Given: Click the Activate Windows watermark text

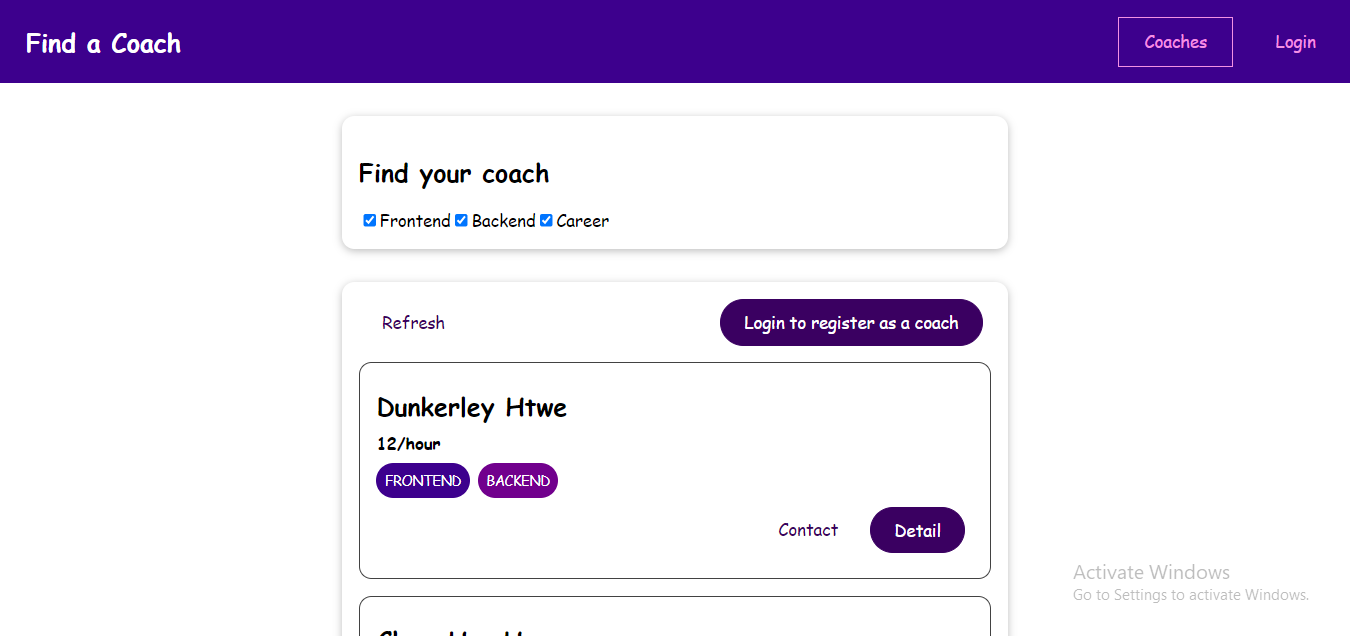Looking at the screenshot, I should tap(1151, 573).
